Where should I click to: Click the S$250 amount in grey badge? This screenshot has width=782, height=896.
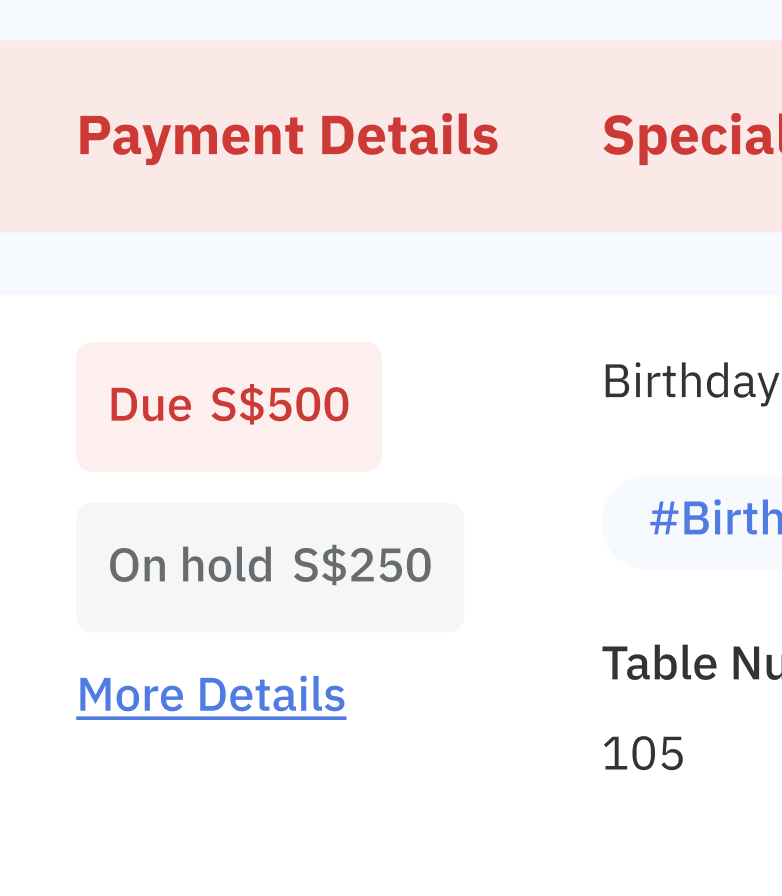tap(362, 566)
